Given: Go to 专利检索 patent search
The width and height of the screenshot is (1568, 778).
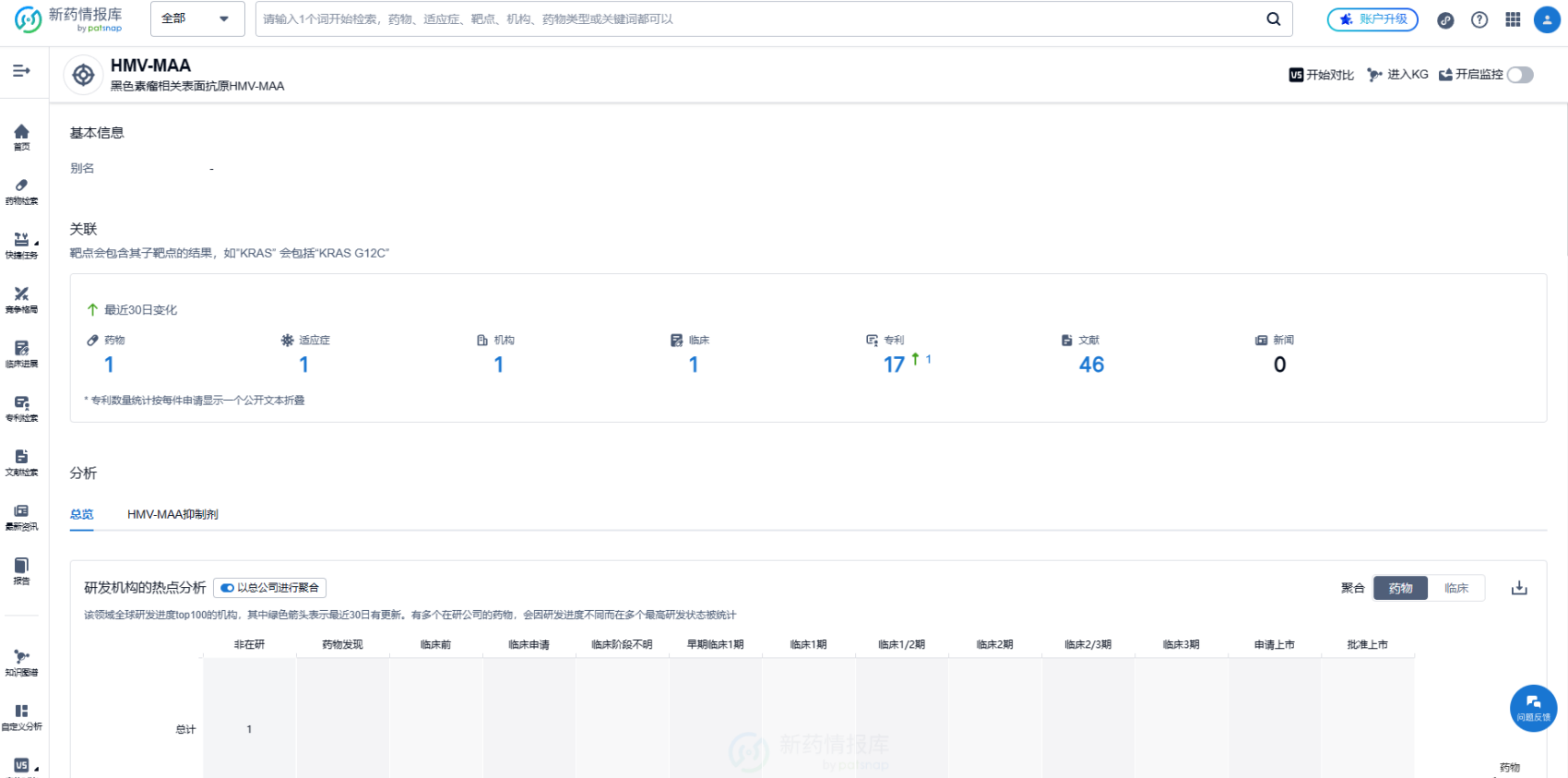Looking at the screenshot, I should (x=21, y=409).
